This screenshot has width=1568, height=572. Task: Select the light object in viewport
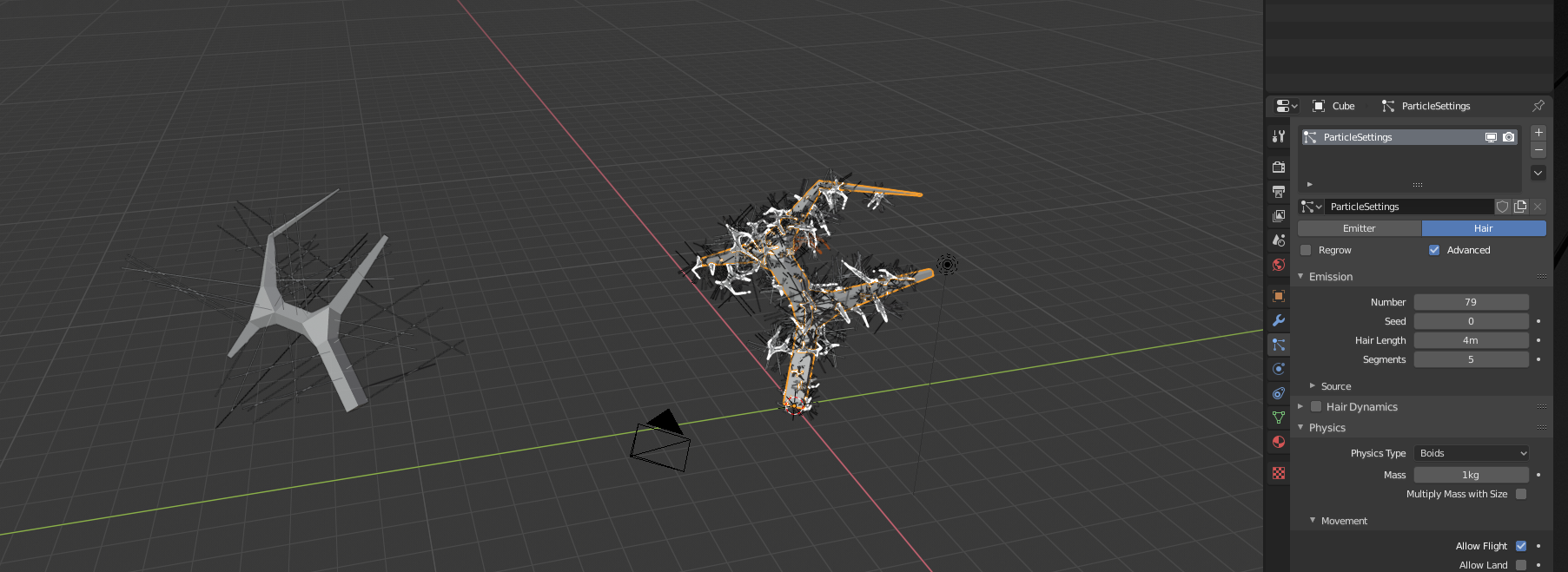coord(947,265)
